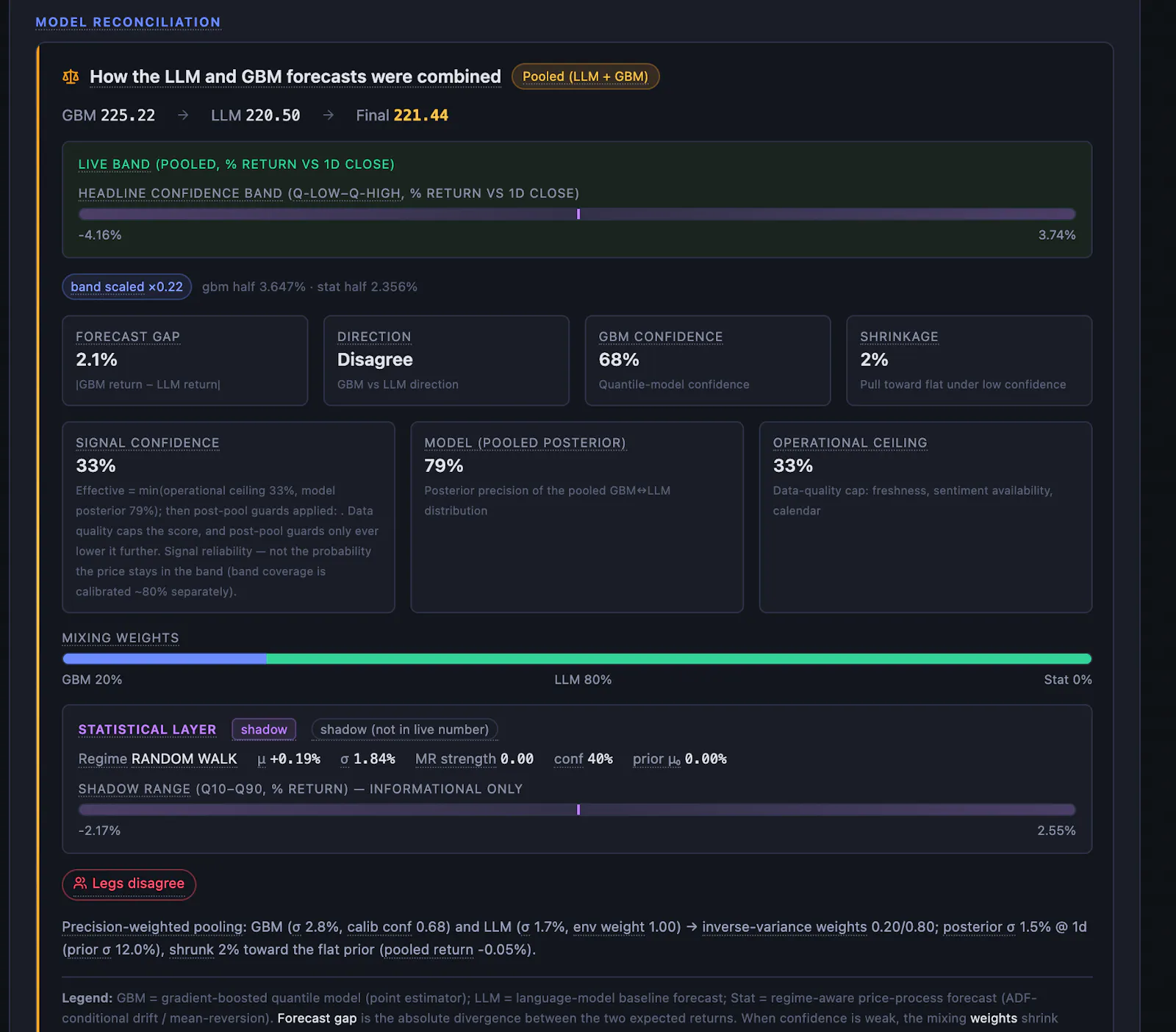Select the OPERATIONAL CEILING card
The image size is (1176, 1032).
coord(925,517)
